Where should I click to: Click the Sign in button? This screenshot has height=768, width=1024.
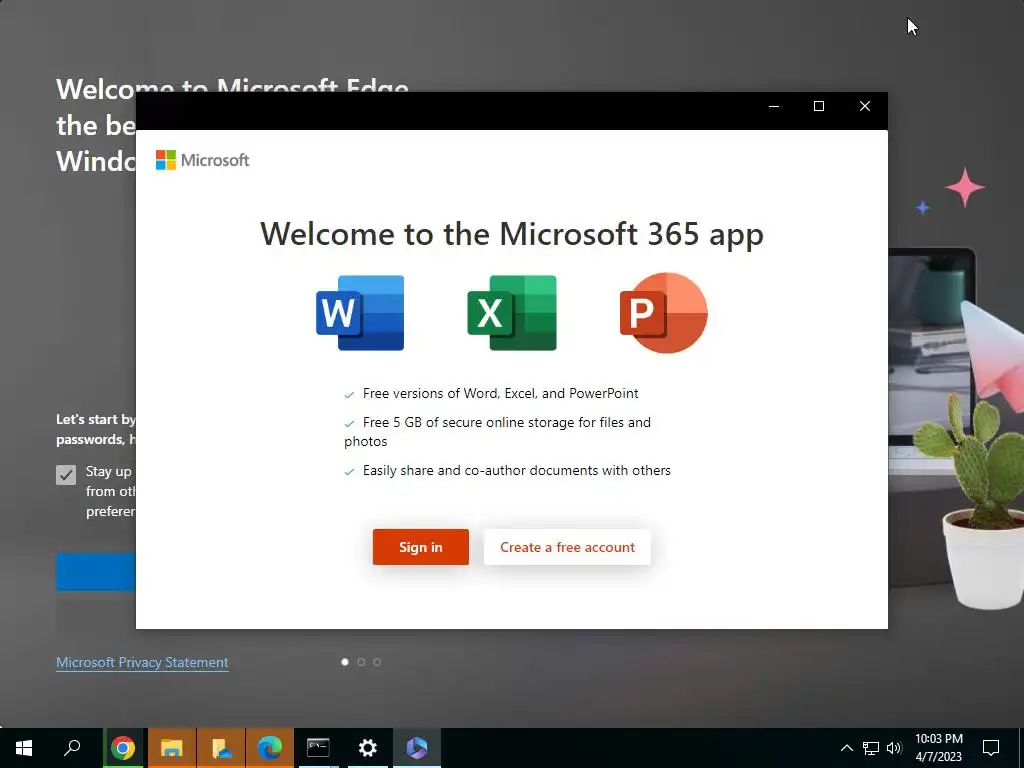tap(421, 547)
